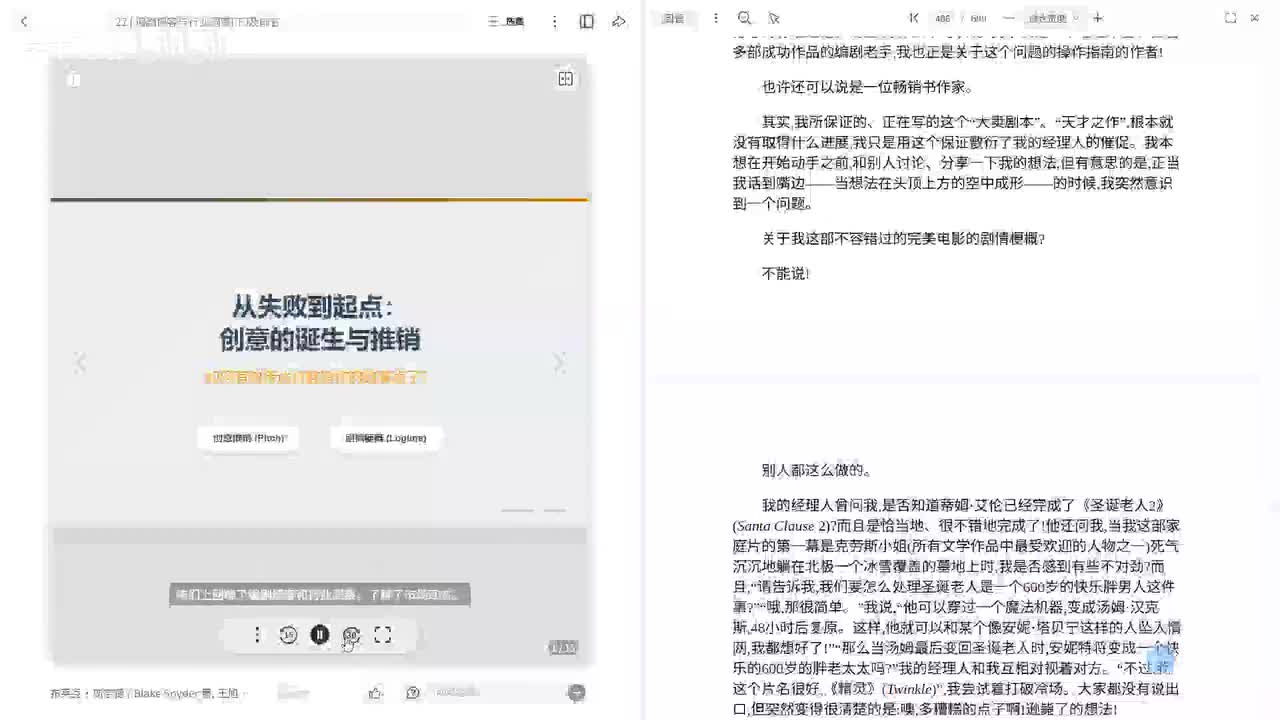
Task: Rewind the audio 15 seconds
Action: tap(288, 635)
